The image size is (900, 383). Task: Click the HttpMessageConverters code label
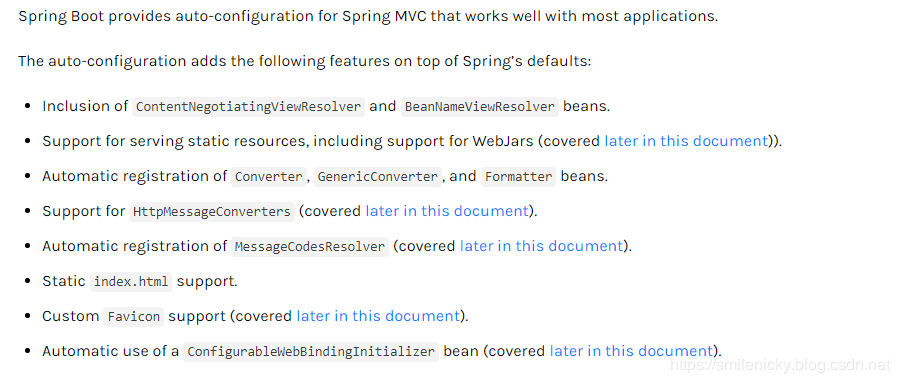(x=212, y=212)
